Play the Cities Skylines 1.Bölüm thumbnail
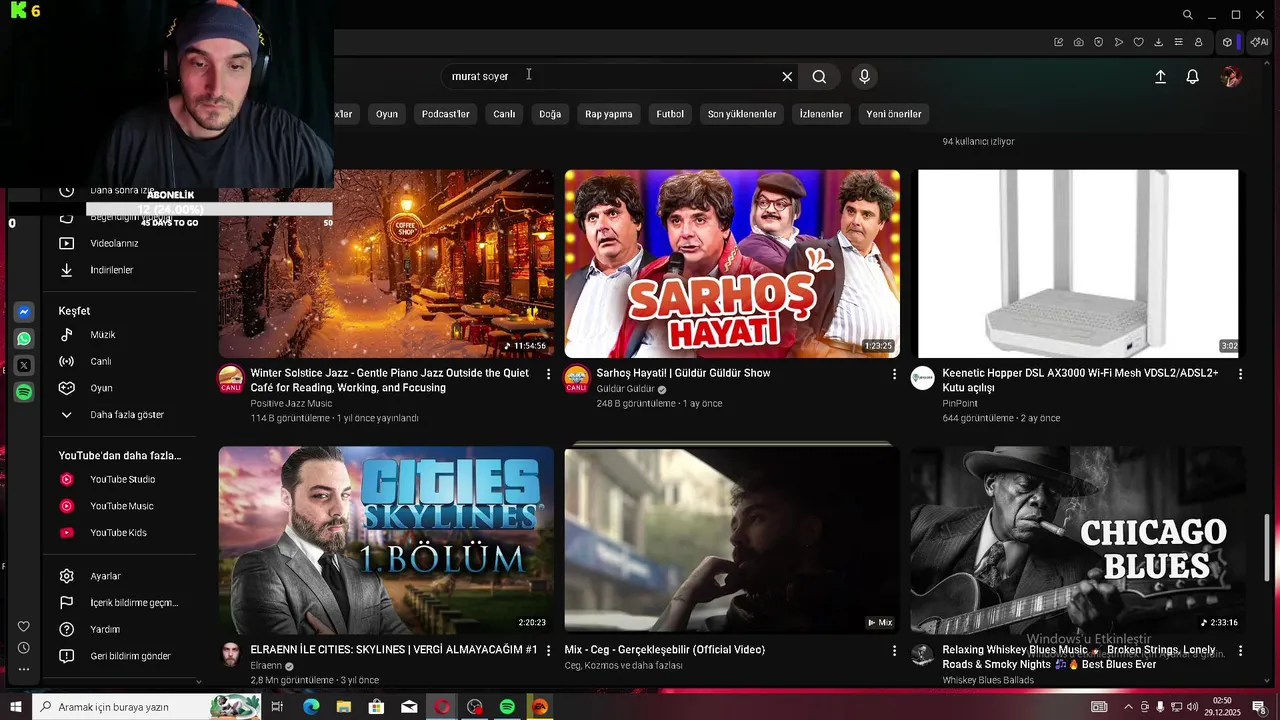Image resolution: width=1280 pixels, height=720 pixels. pos(386,540)
